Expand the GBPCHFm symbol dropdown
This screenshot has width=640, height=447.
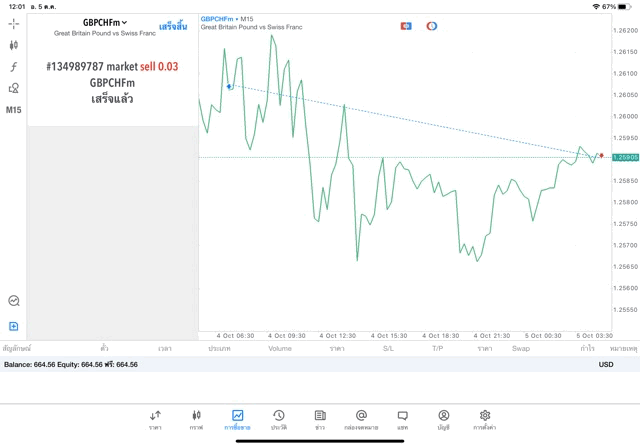pos(105,22)
